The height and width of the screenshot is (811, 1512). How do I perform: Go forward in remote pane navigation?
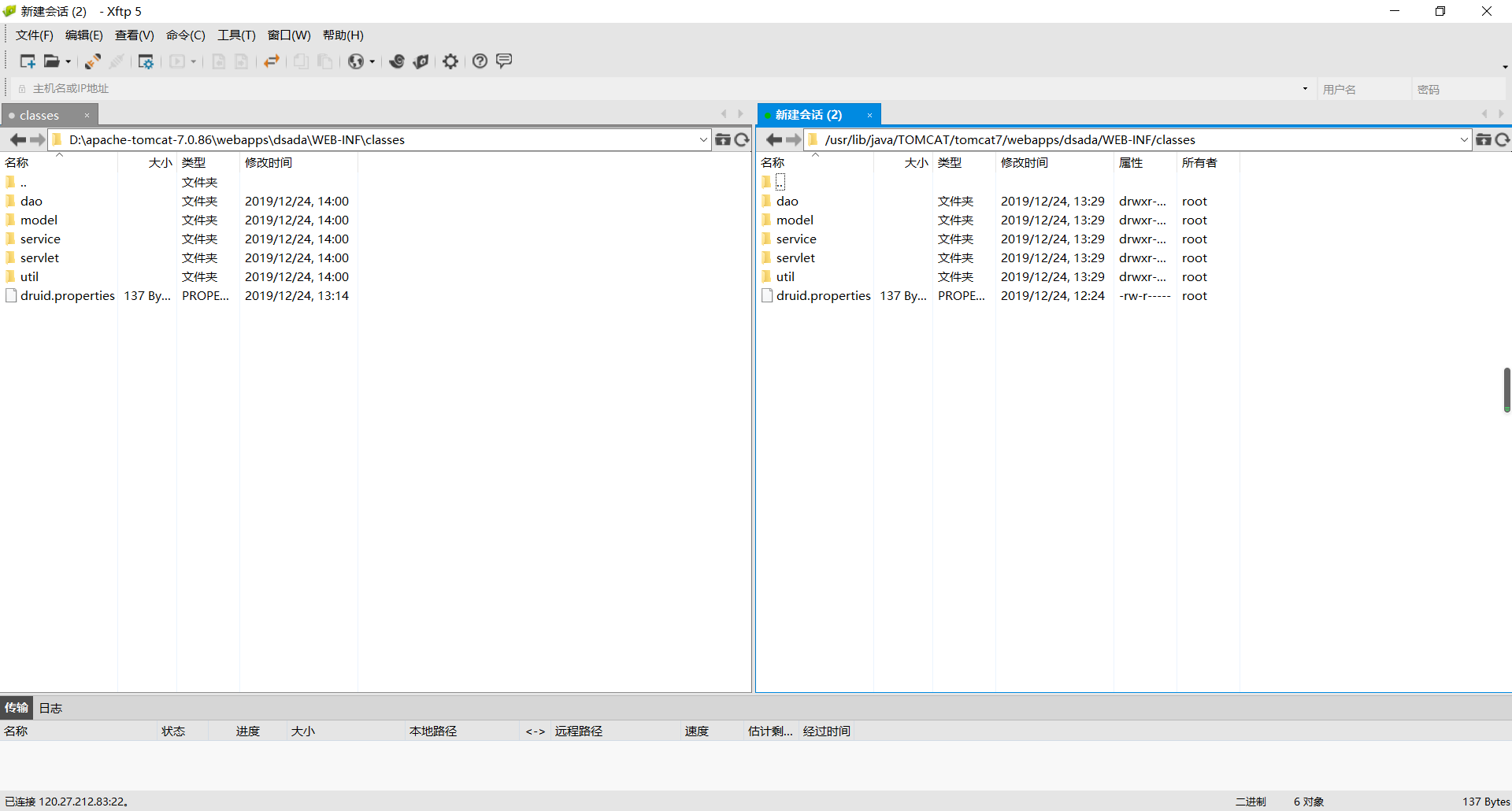793,140
